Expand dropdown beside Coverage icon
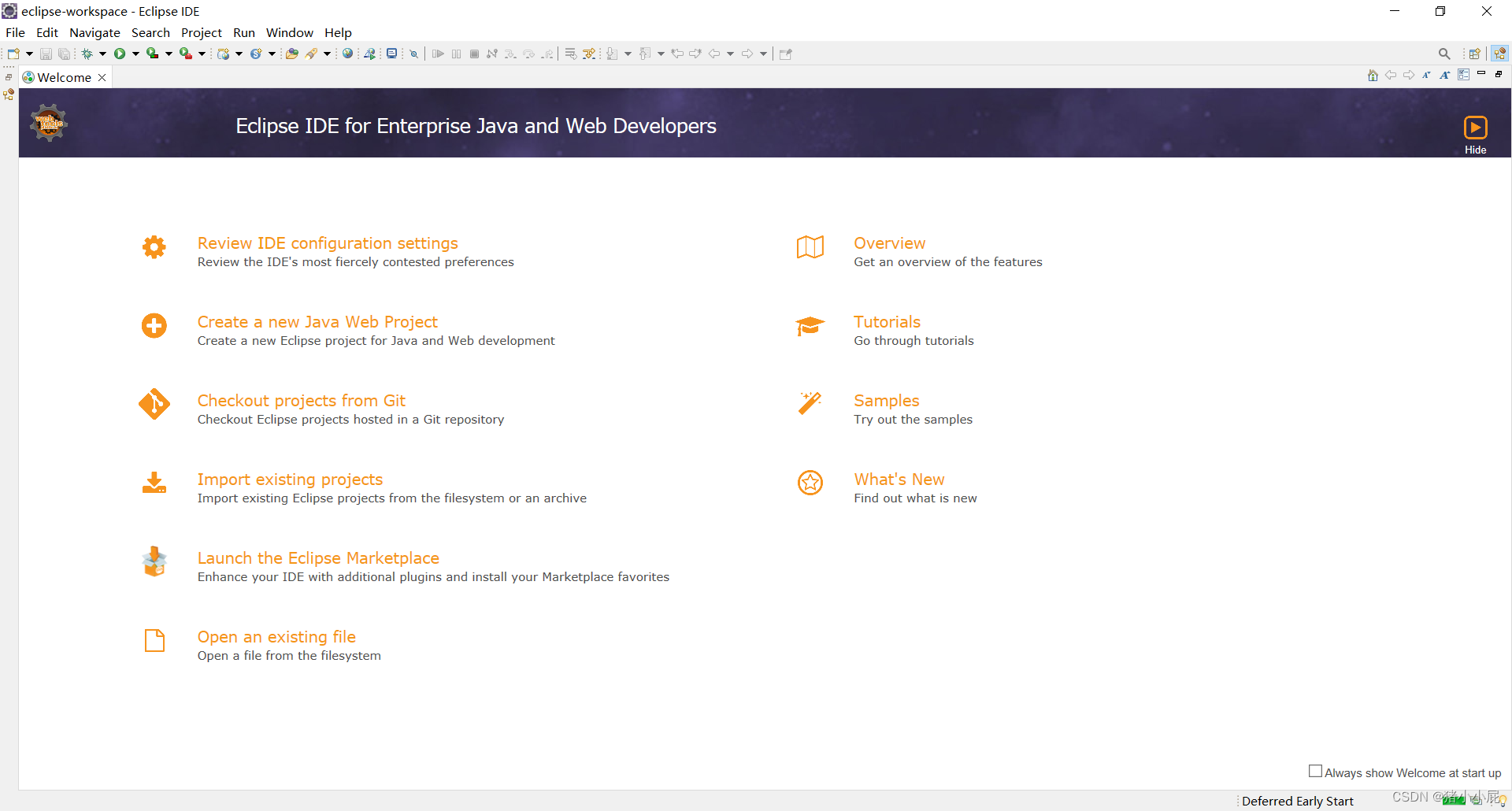Screen dimensions: 1512x811 coord(169,54)
